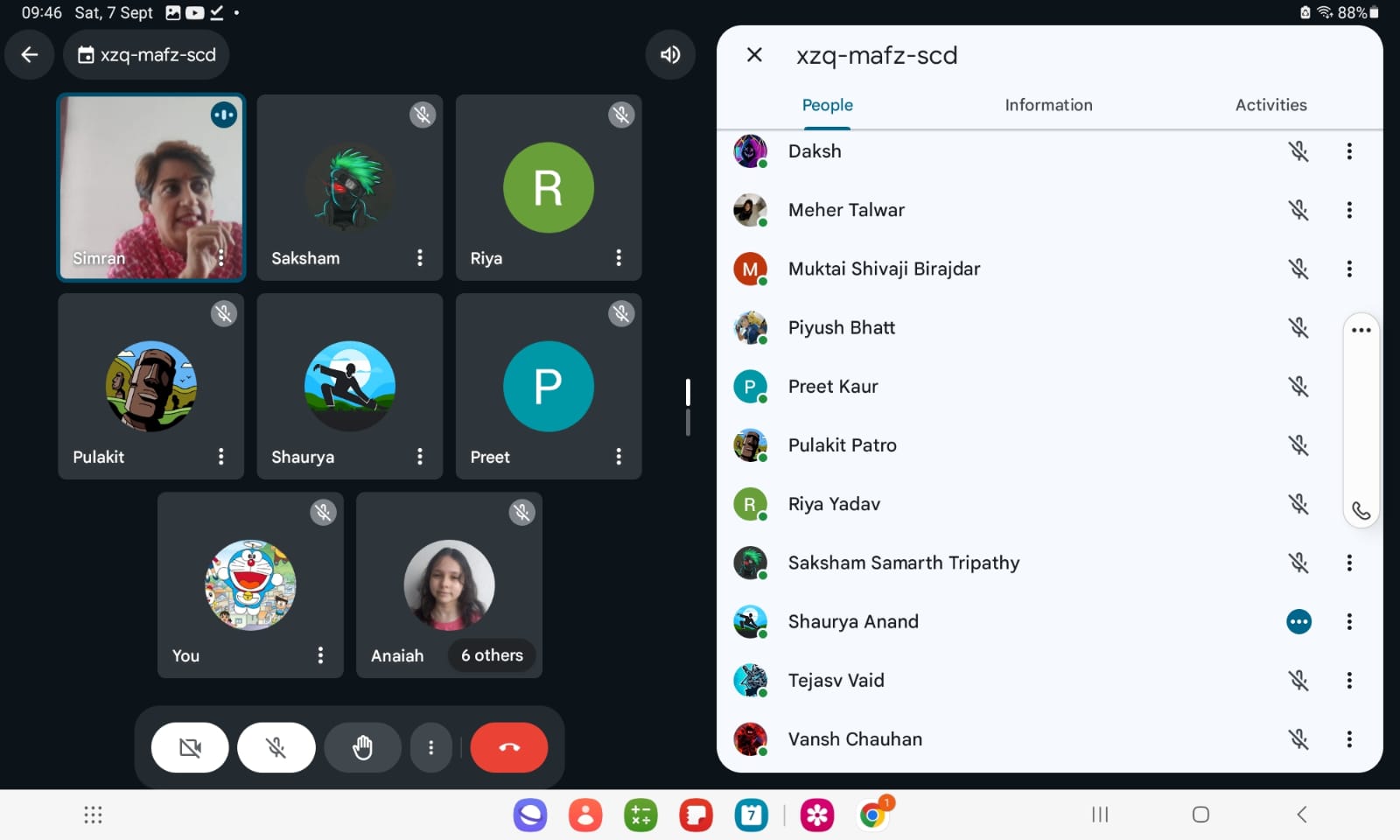Open more options for Saksham Samarth Tripathy
Screen dimensions: 1400x840
[x=1349, y=563]
